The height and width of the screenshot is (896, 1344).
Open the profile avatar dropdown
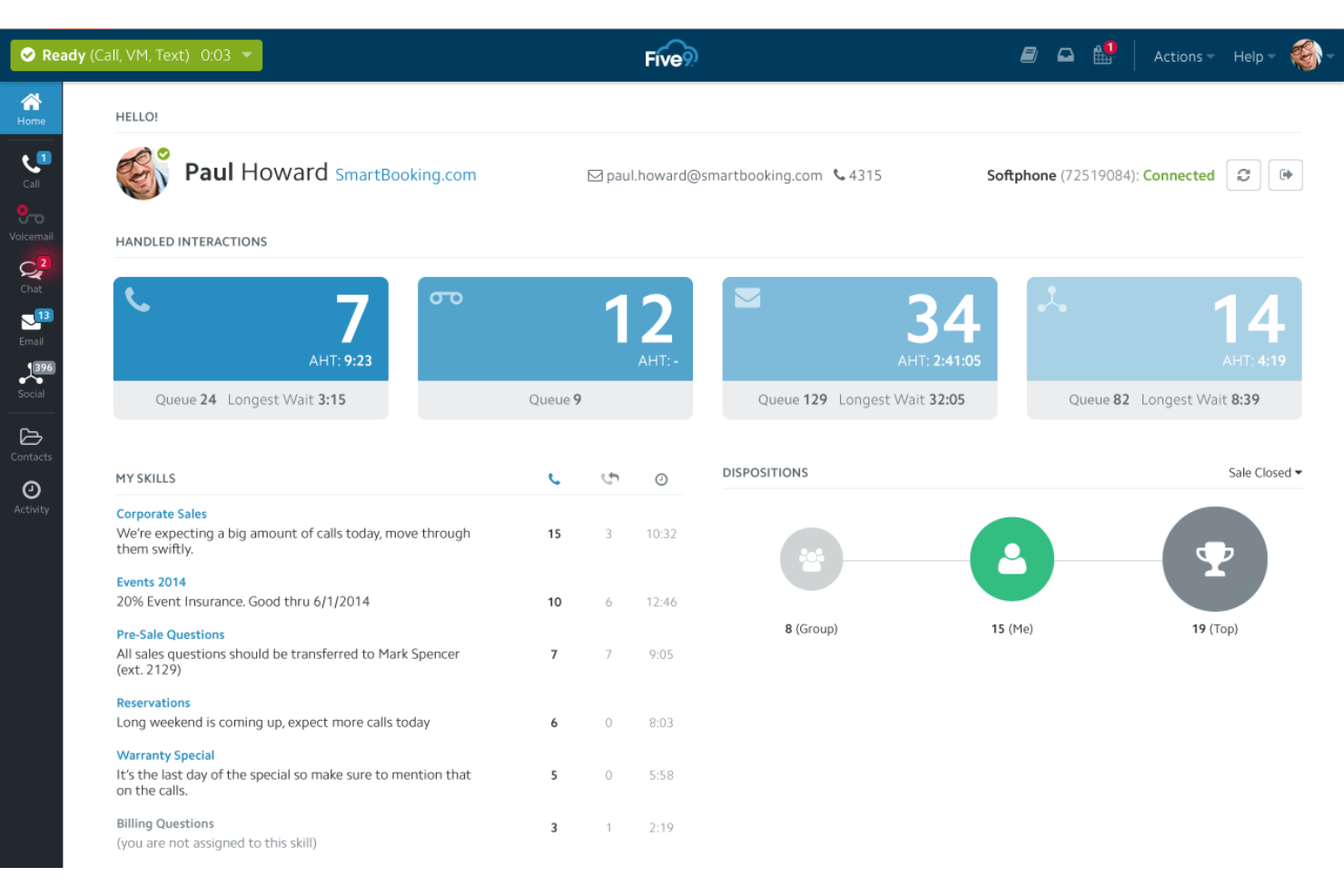[x=1308, y=54]
